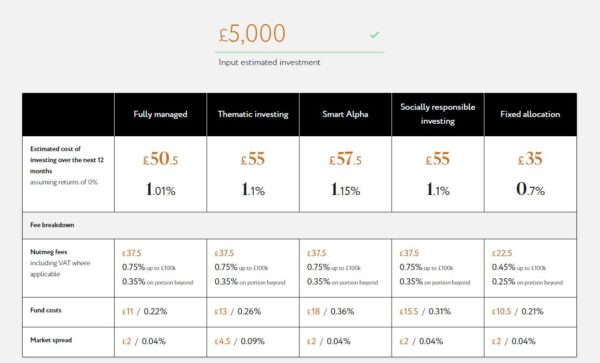The image size is (600, 363).
Task: Expand the Fee breakdown section row
Action: pos(299,225)
